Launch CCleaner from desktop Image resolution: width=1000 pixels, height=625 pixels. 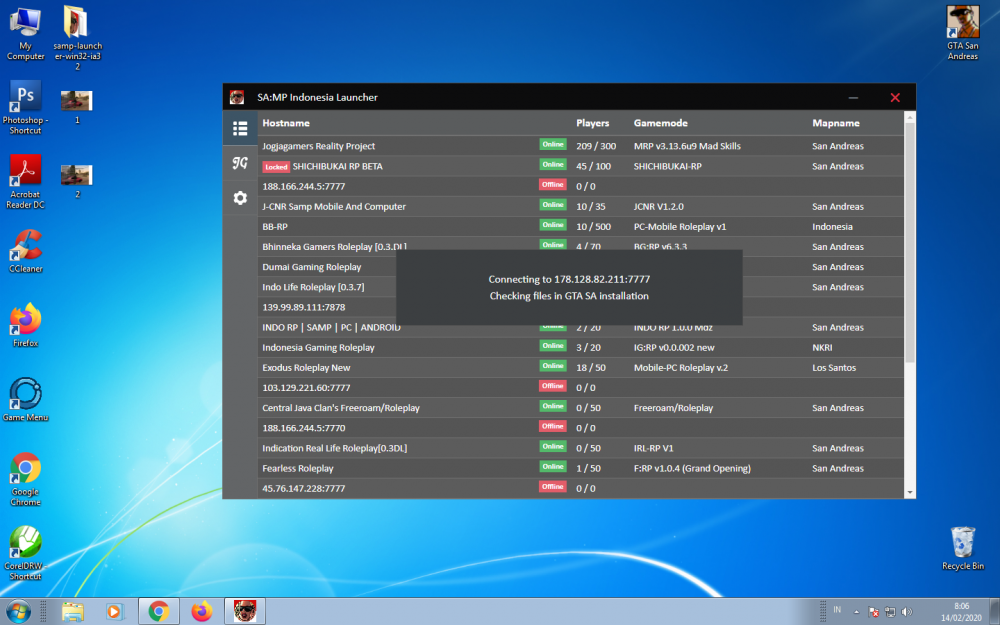pos(26,251)
